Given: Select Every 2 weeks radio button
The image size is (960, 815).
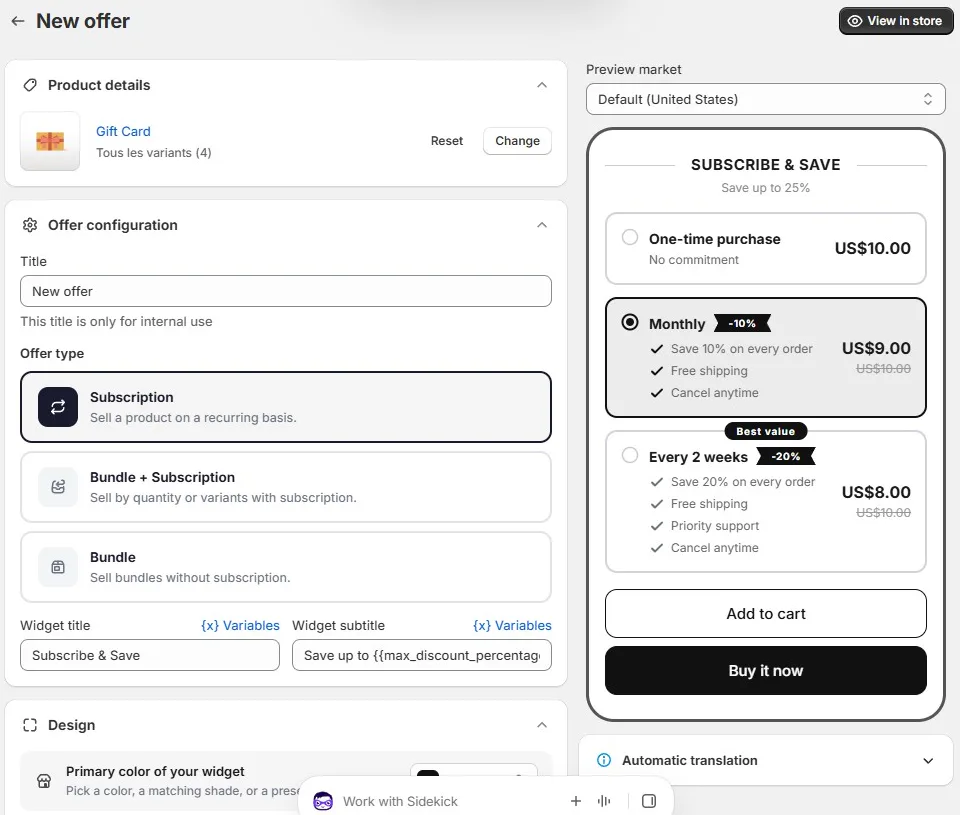Looking at the screenshot, I should click(630, 456).
